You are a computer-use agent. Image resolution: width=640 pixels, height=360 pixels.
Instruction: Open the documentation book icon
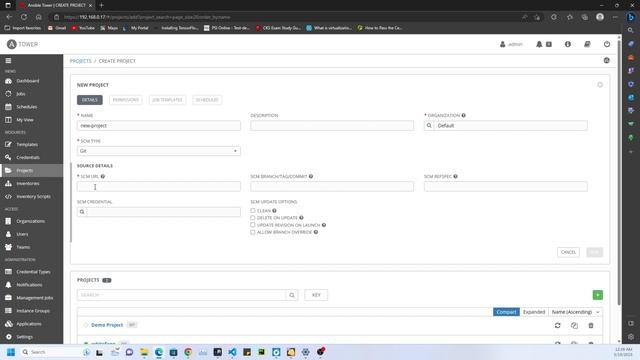587,44
